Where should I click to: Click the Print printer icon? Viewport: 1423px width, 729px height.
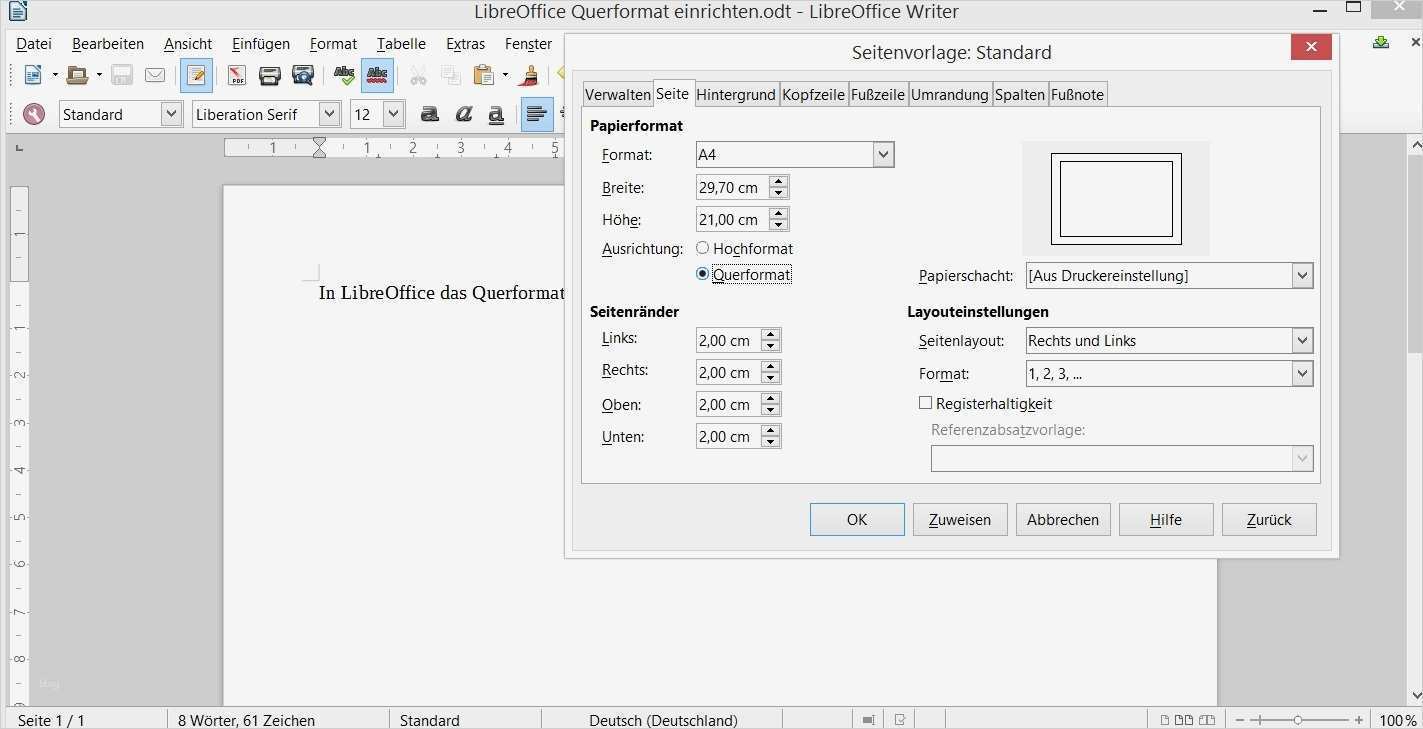pyautogui.click(x=269, y=75)
